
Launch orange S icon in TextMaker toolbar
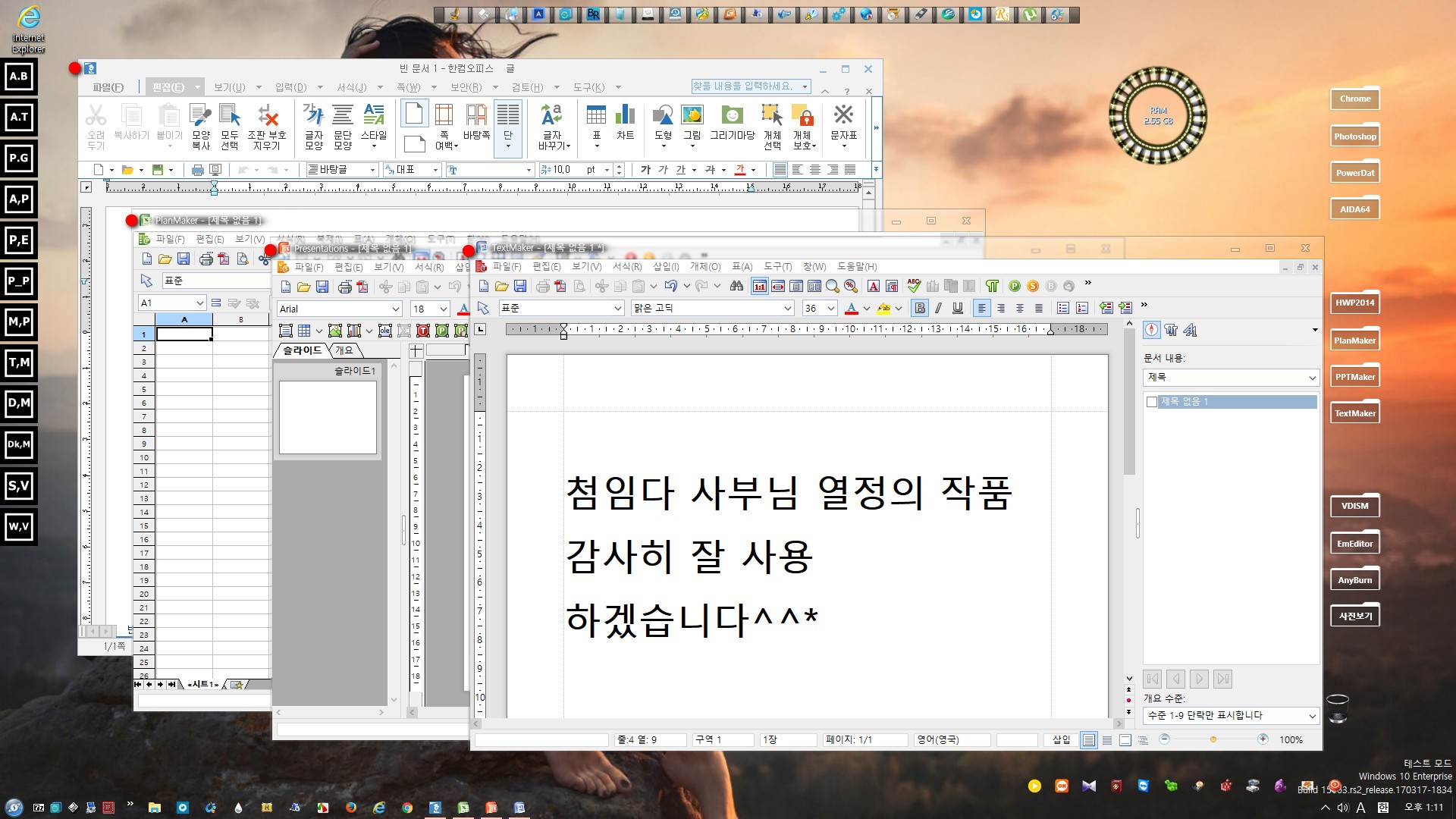pyautogui.click(x=1033, y=286)
